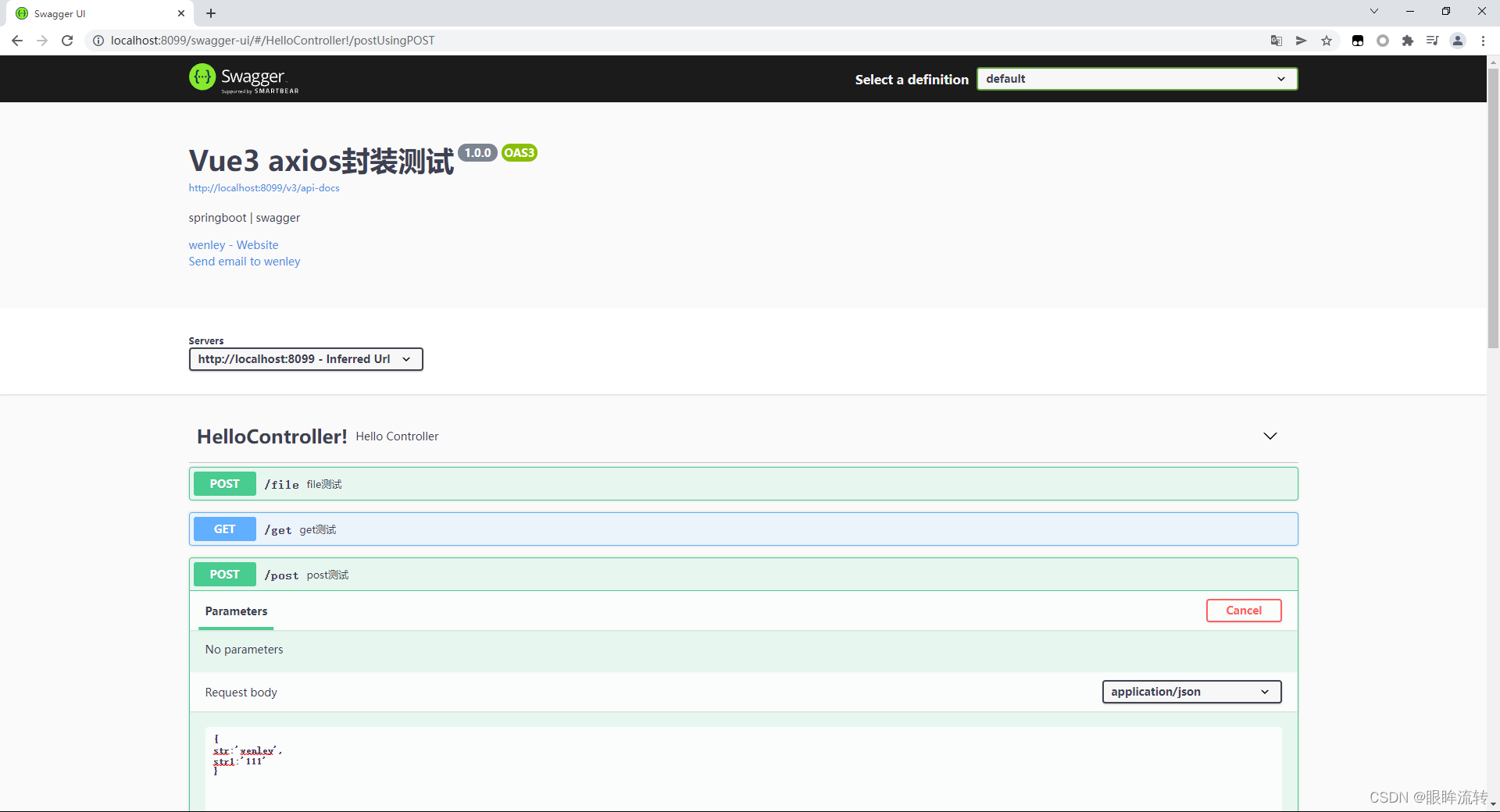Click the OAS3 badge

coord(520,153)
